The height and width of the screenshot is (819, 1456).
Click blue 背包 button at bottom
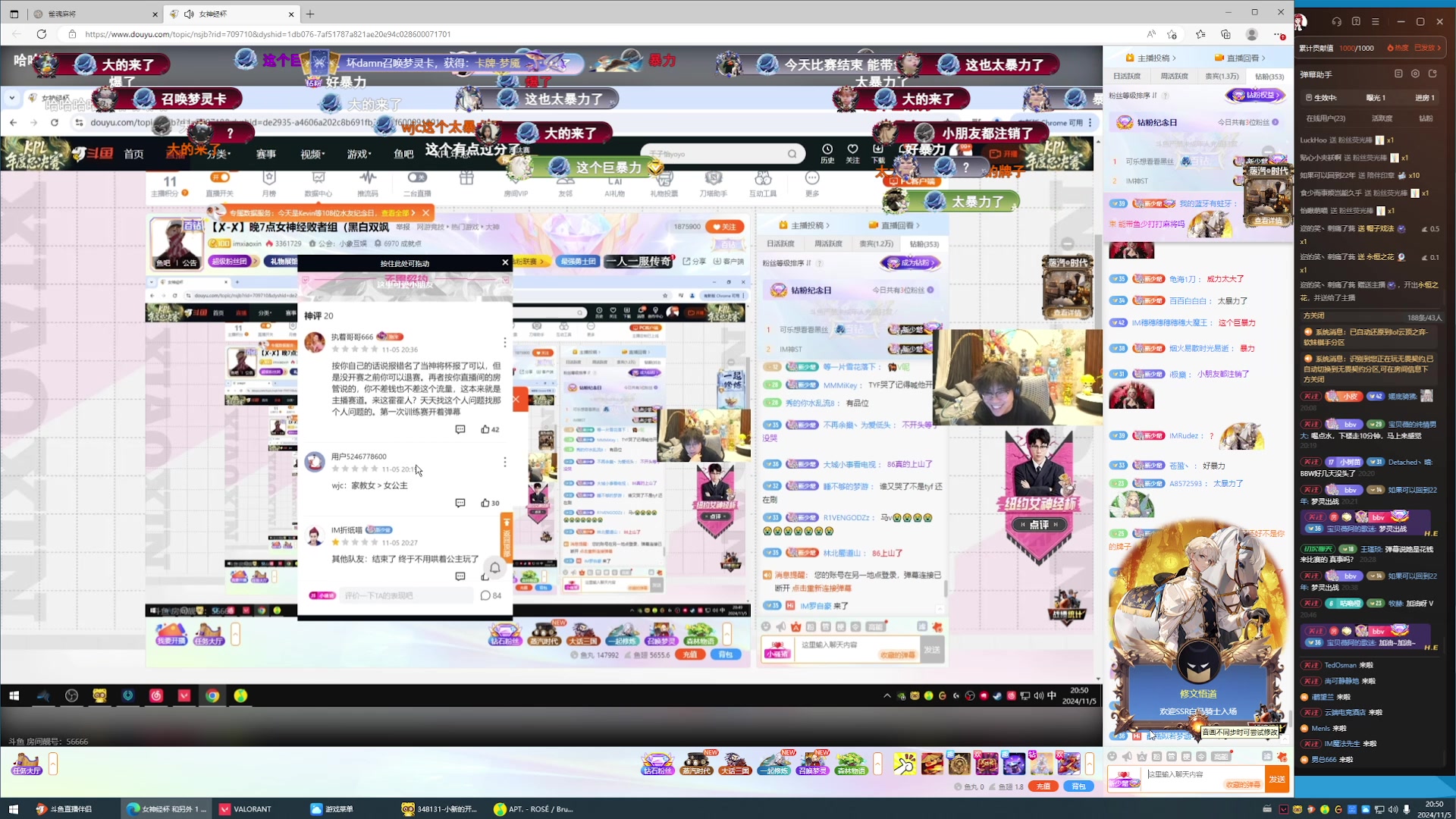click(1078, 786)
